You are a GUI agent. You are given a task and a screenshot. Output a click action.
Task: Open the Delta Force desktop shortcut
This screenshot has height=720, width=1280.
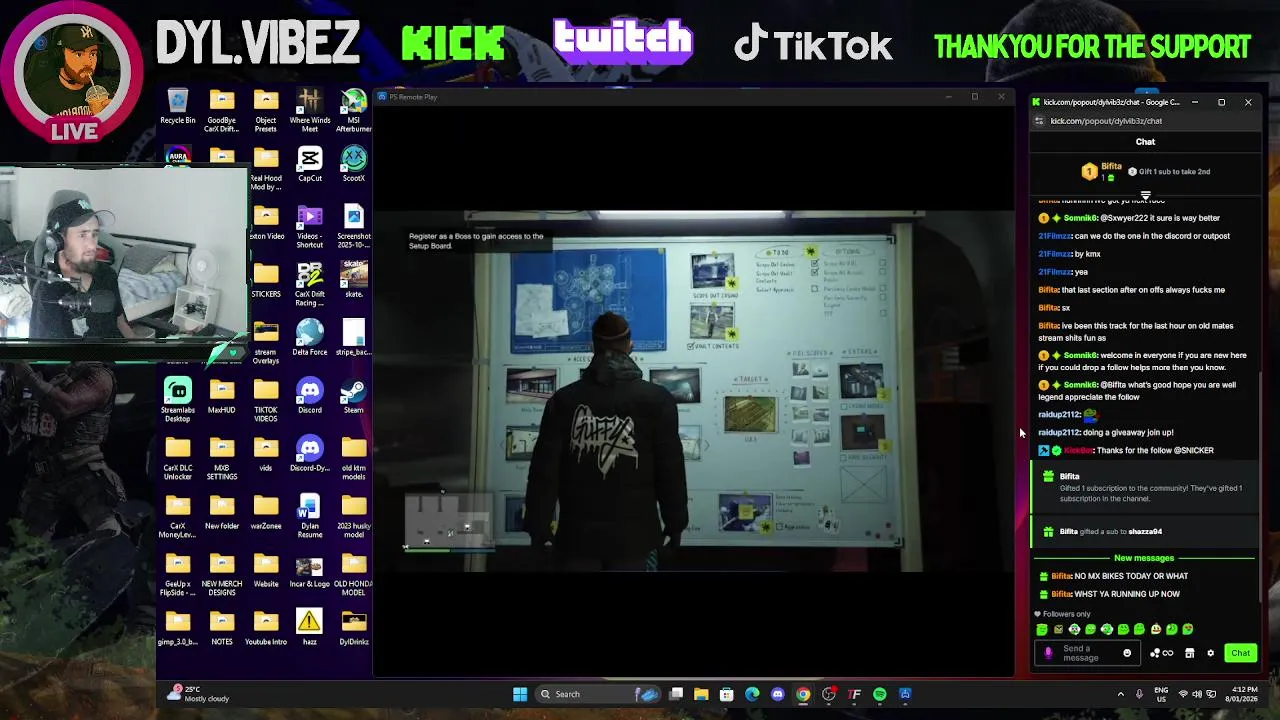[x=310, y=339]
